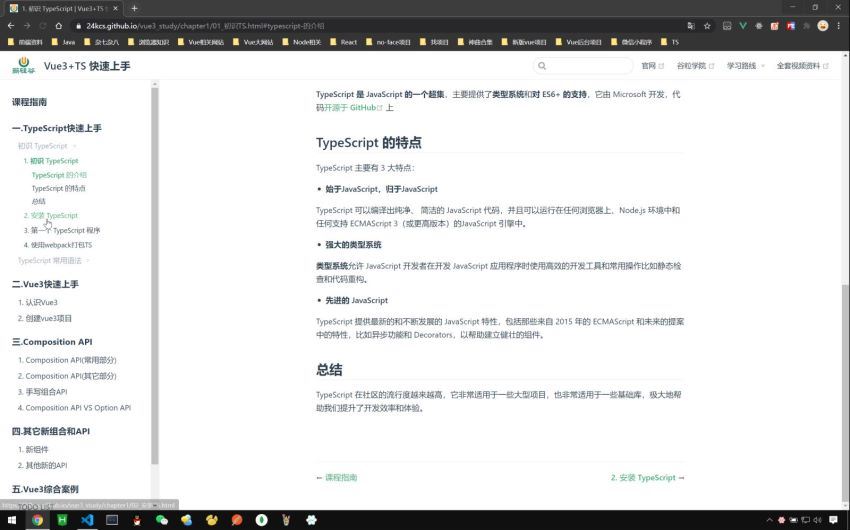Click the translate page icon in address bar
Viewport: 850px width, 530px height.
click(x=691, y=25)
